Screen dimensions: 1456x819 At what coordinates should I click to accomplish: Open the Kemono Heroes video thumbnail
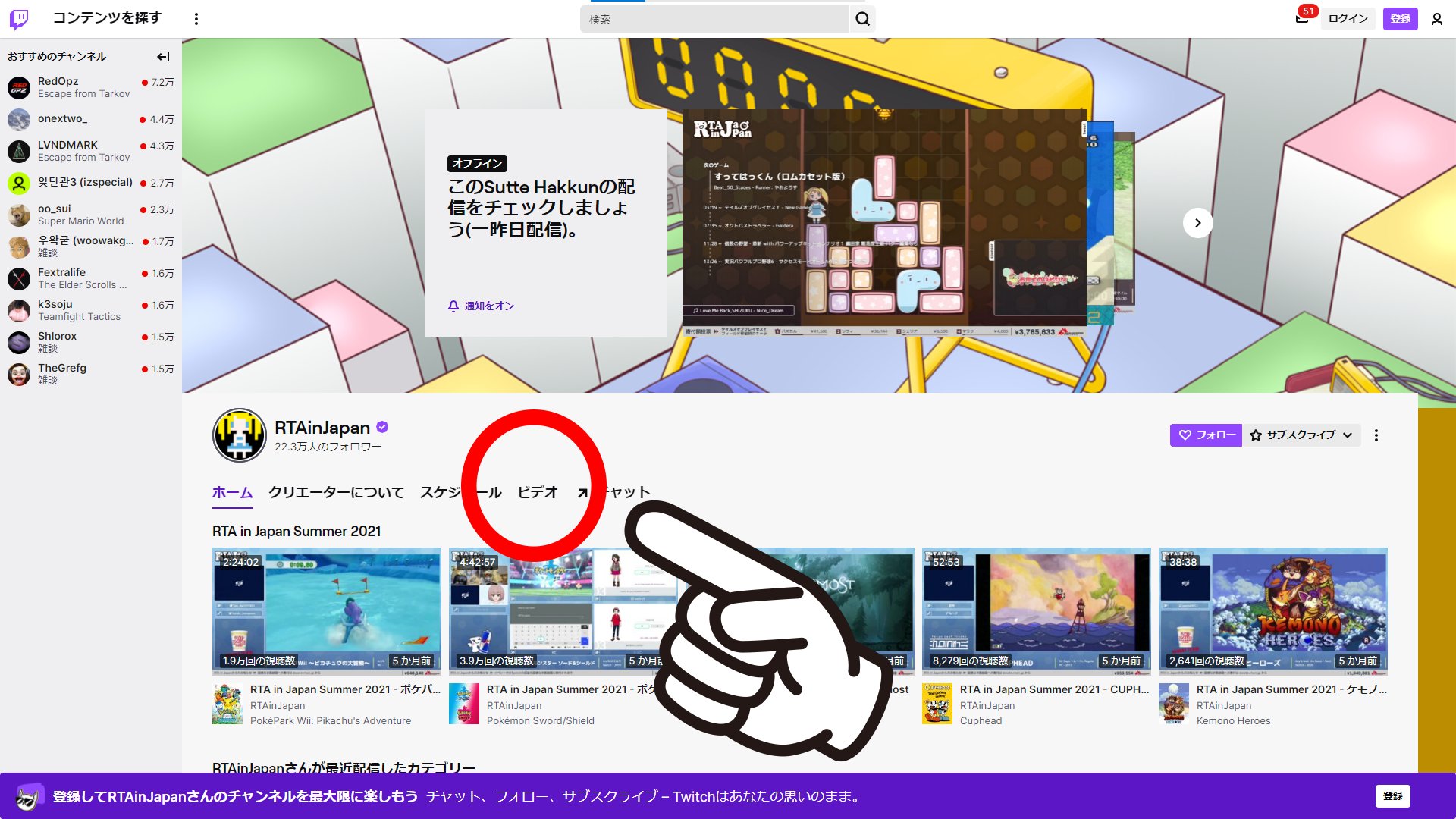(1272, 611)
